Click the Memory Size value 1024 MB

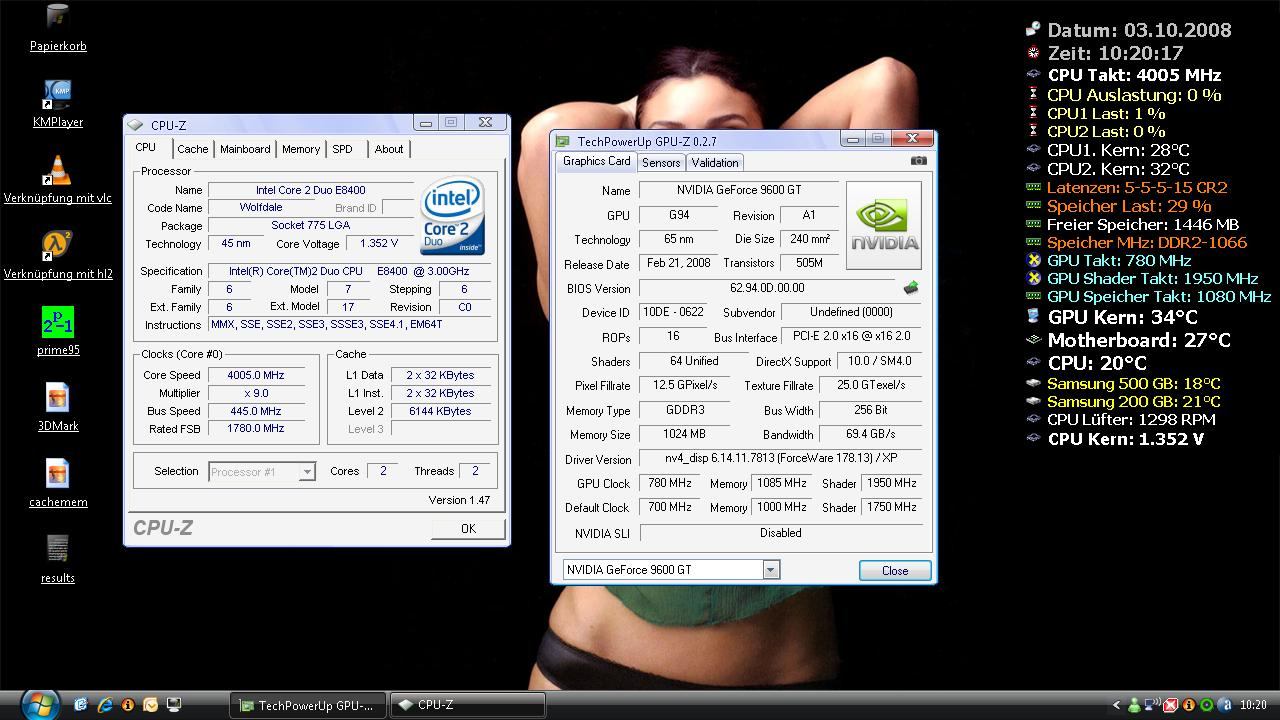(685, 434)
